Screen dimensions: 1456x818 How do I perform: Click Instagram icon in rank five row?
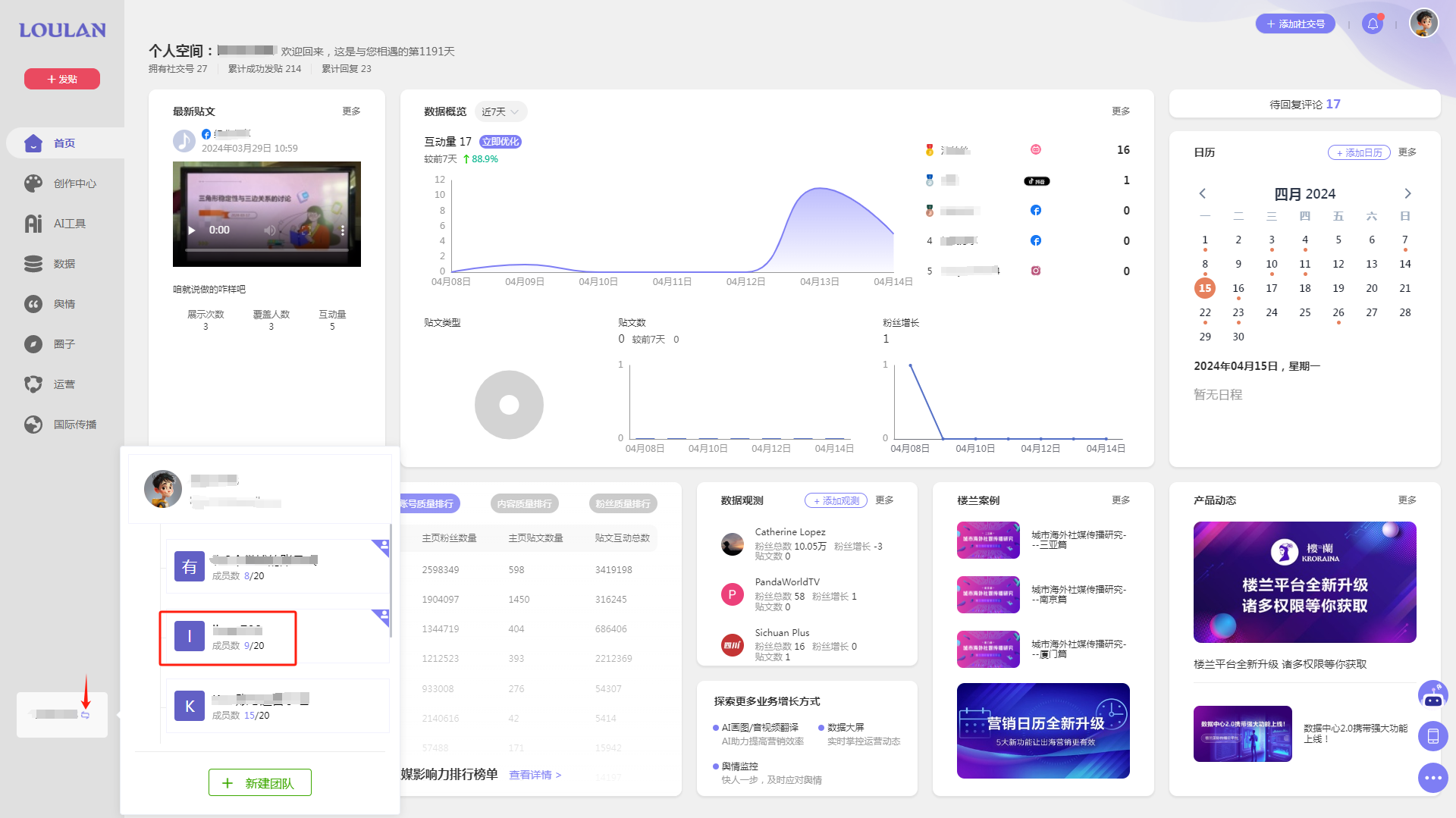[1036, 271]
